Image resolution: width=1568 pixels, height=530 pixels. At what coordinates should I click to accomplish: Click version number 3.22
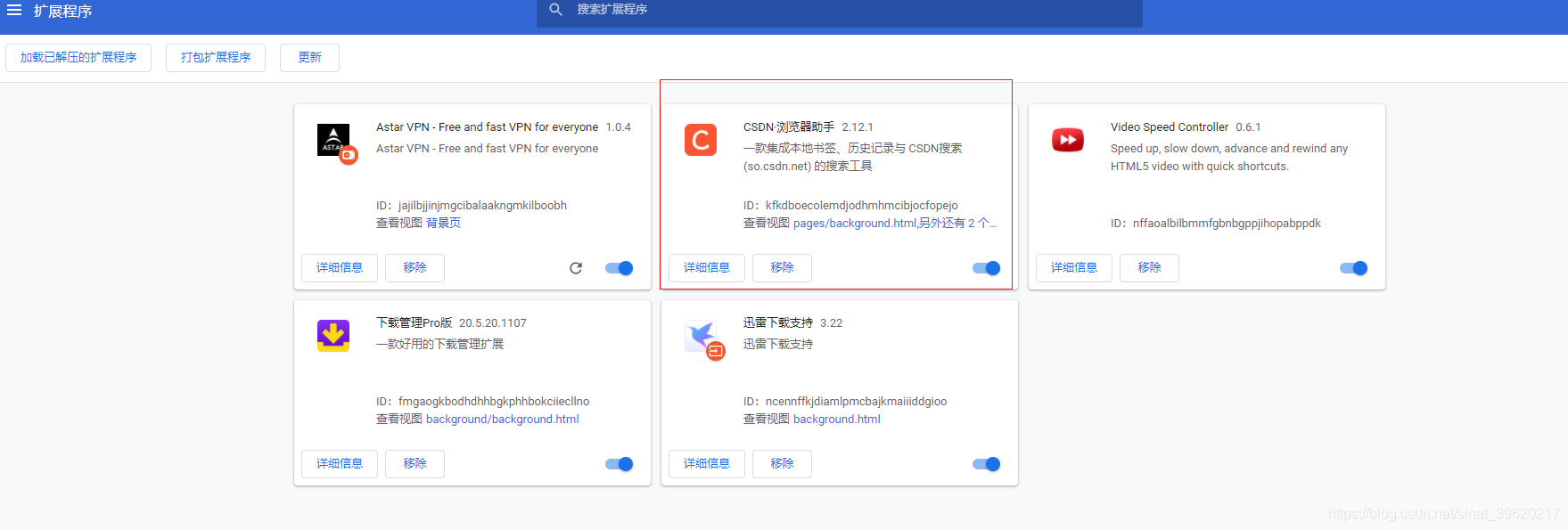(x=831, y=322)
